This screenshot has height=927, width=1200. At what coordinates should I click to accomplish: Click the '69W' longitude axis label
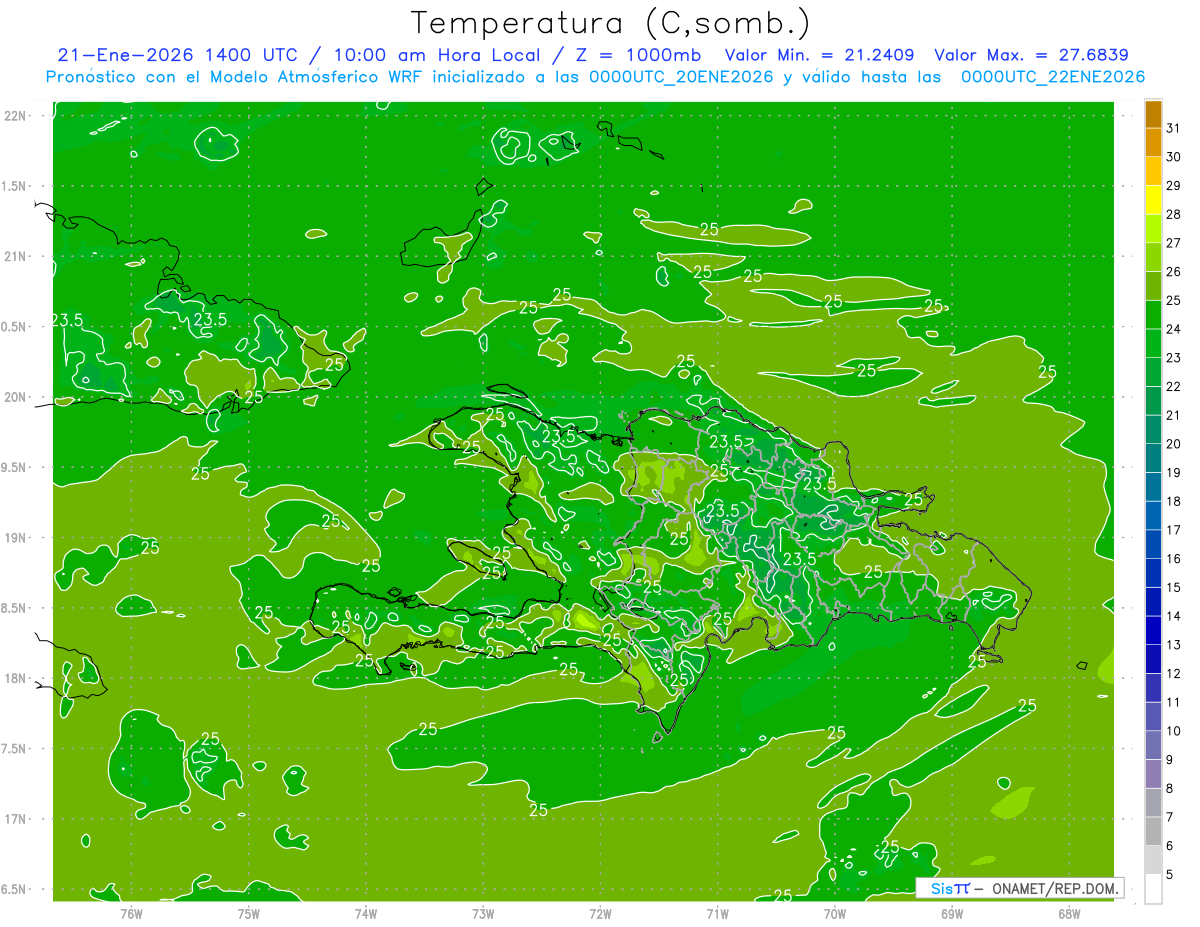[x=952, y=913]
